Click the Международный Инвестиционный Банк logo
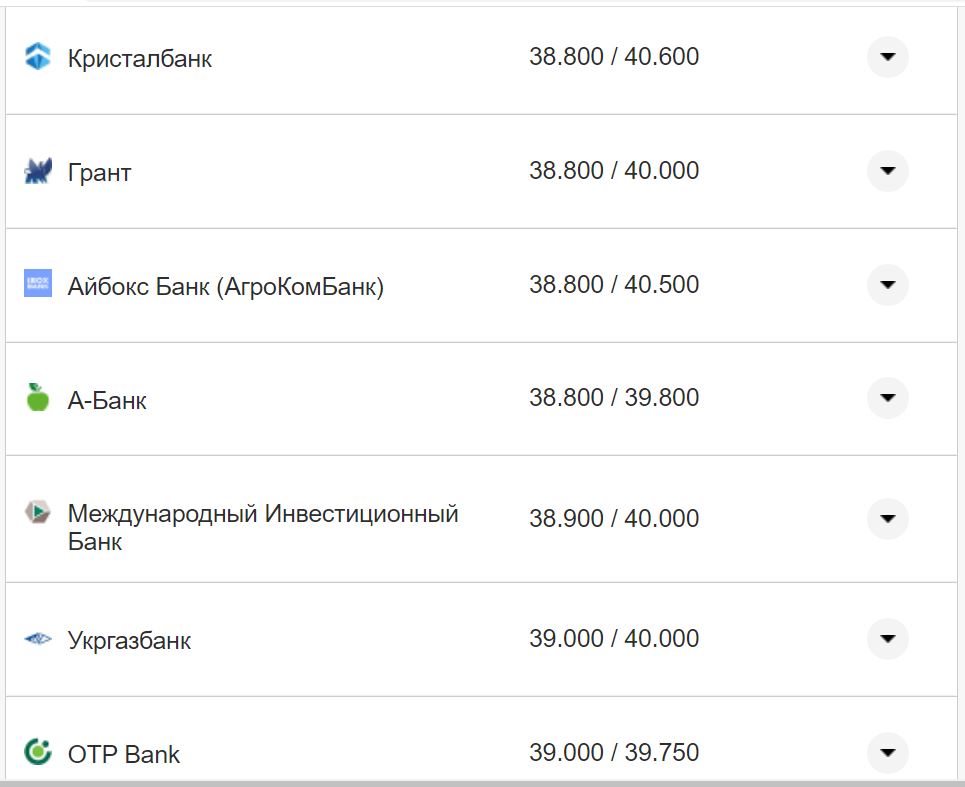Image resolution: width=965 pixels, height=787 pixels. pyautogui.click(x=36, y=513)
